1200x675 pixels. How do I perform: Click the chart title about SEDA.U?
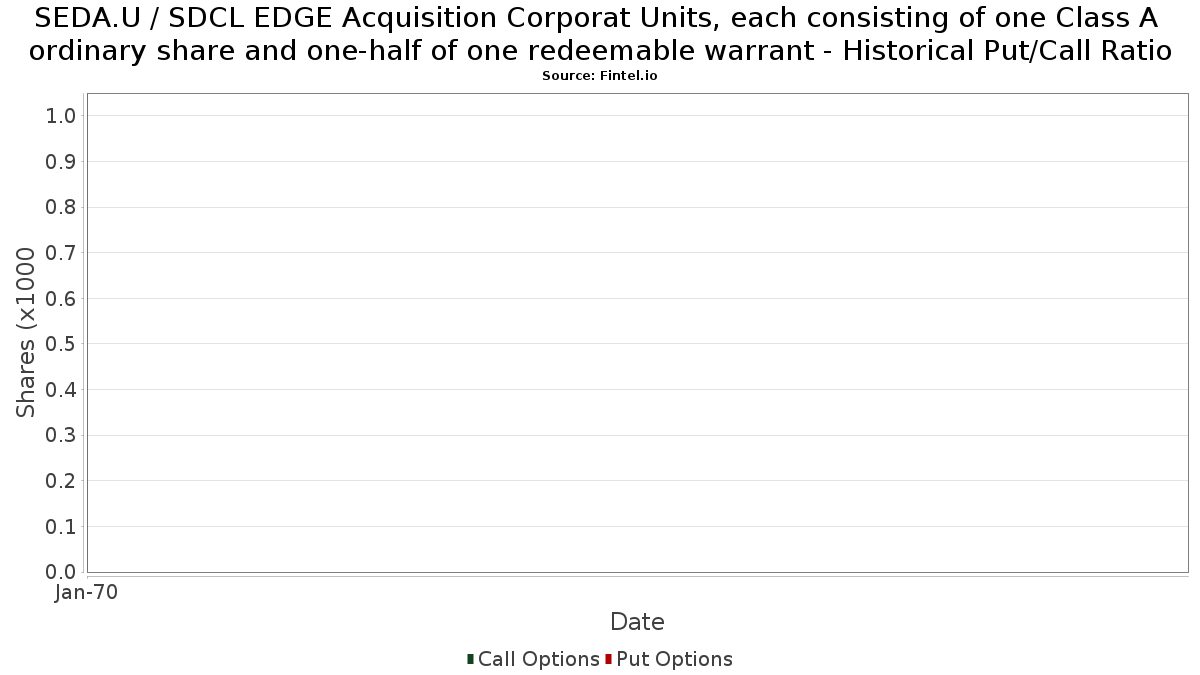click(600, 34)
